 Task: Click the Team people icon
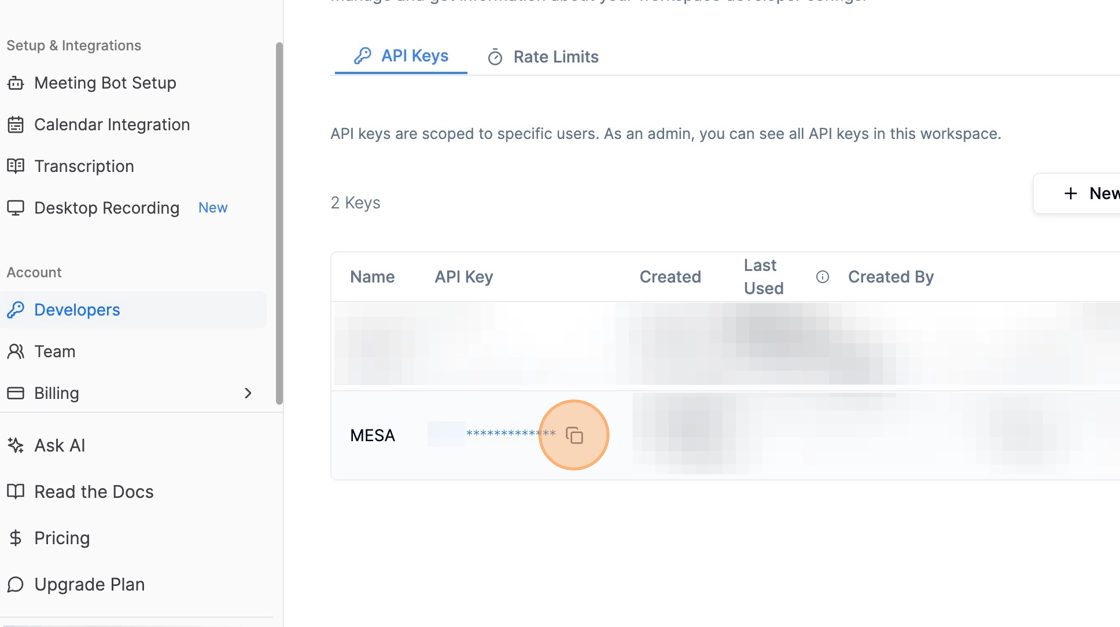16,351
